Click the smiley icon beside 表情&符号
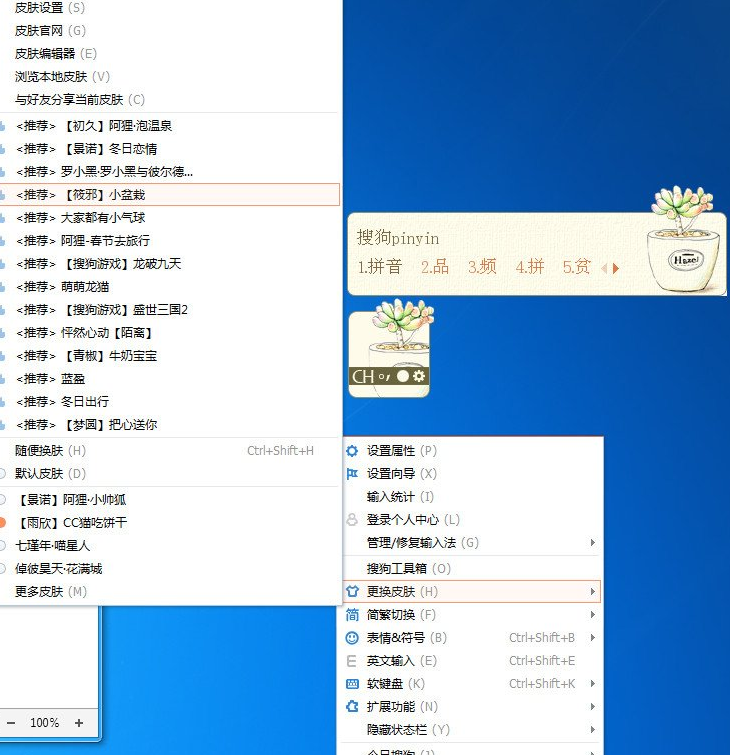 (352, 638)
